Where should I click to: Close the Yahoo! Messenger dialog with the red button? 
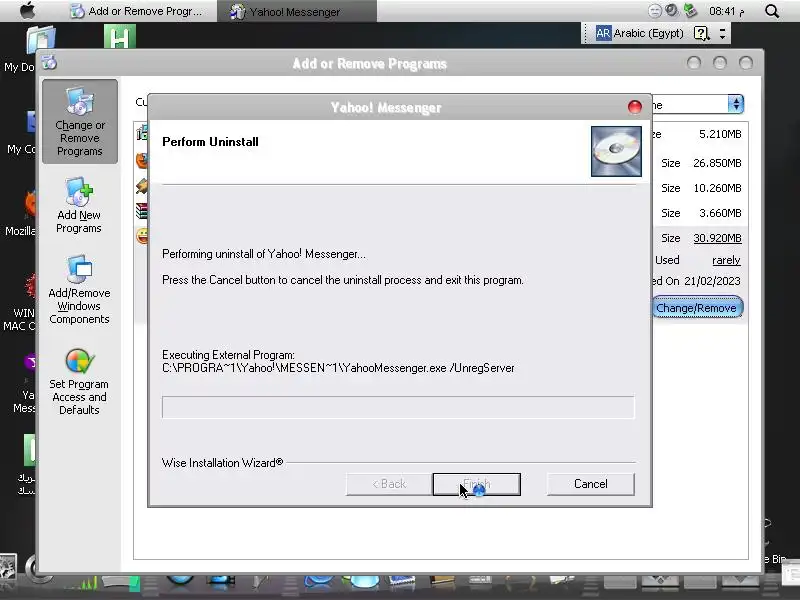634,107
